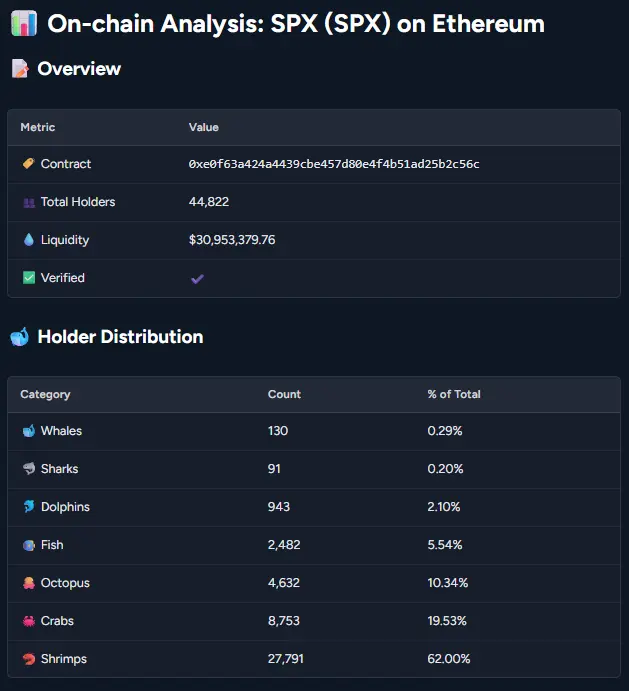Screen dimensions: 629x691
Task: Click the Whales count 130
Action: pos(278,431)
